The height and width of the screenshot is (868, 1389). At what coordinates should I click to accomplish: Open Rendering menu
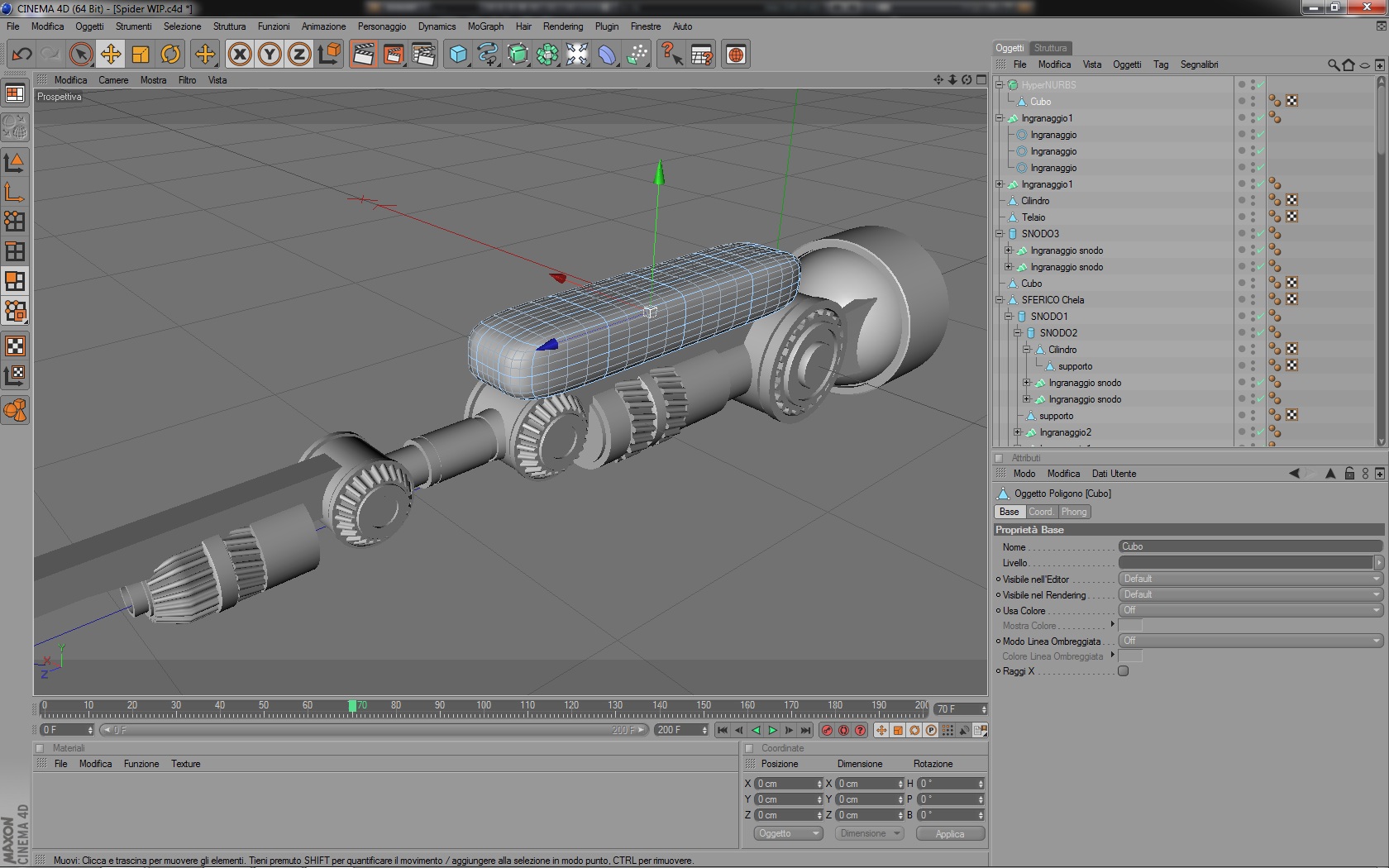(x=563, y=26)
